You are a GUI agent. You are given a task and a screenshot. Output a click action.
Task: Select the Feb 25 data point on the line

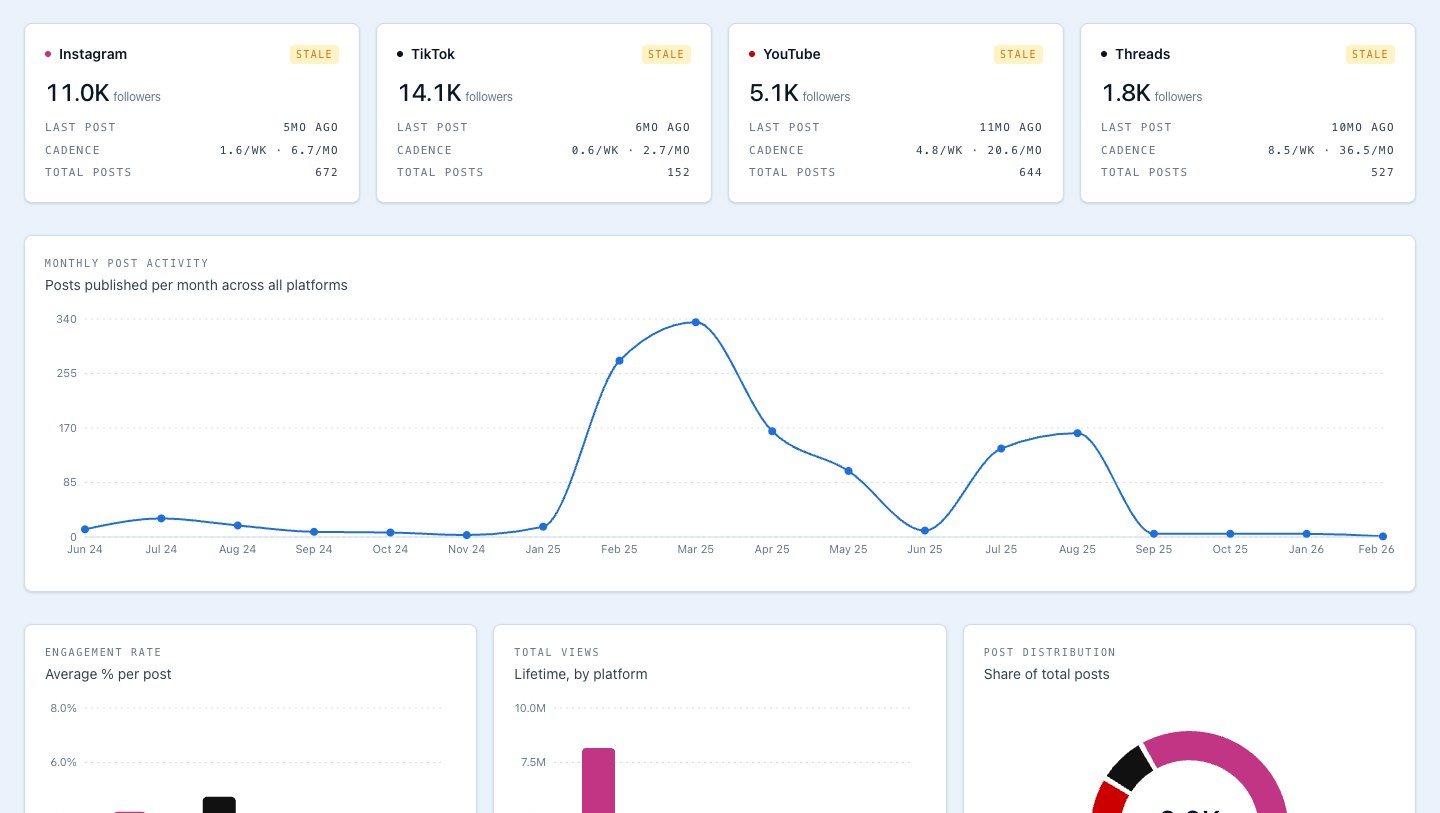(619, 360)
